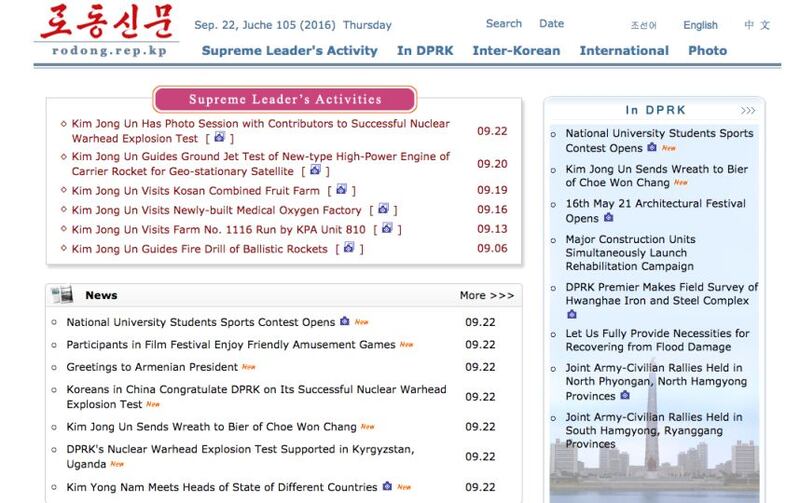Open DPRK Premier Makes Field Survey article
The height and width of the screenshot is (503, 800).
(x=662, y=294)
